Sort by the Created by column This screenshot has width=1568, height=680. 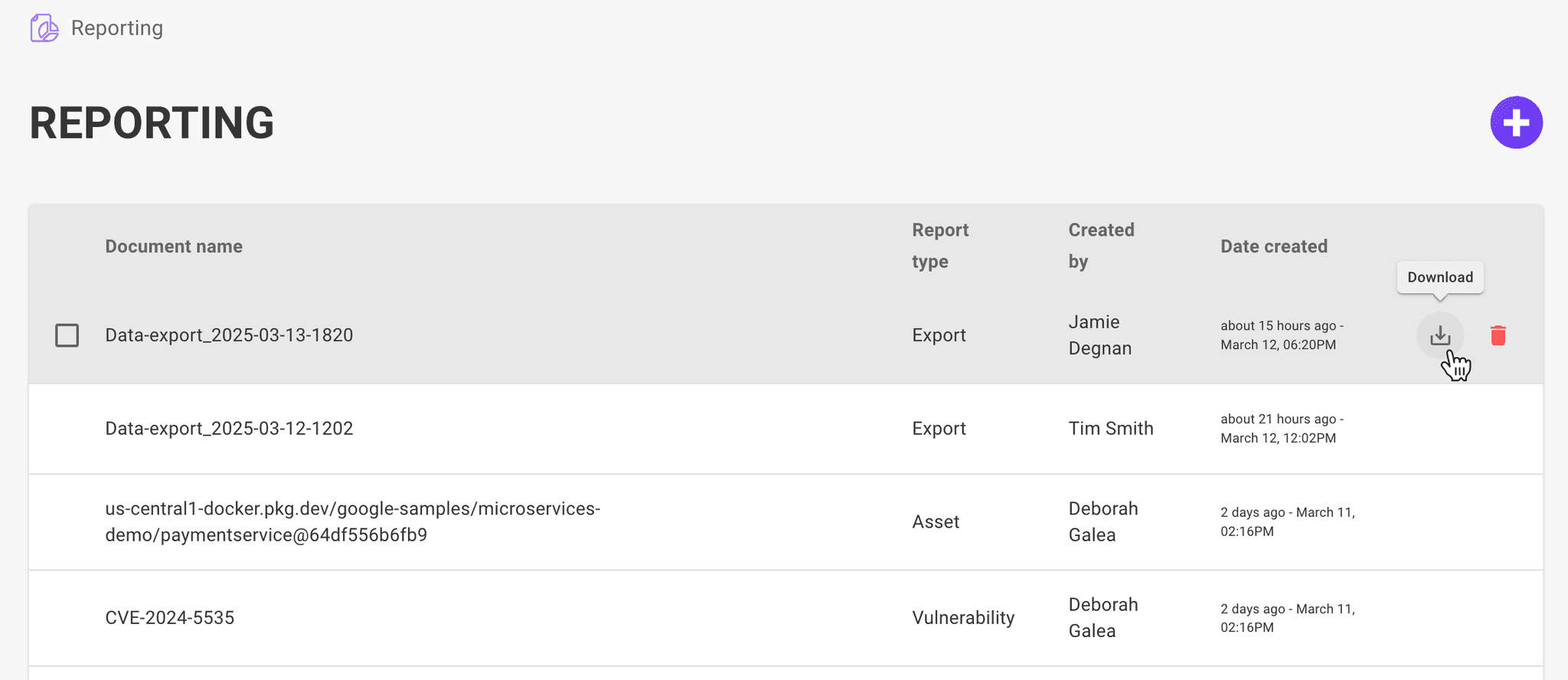click(1101, 245)
